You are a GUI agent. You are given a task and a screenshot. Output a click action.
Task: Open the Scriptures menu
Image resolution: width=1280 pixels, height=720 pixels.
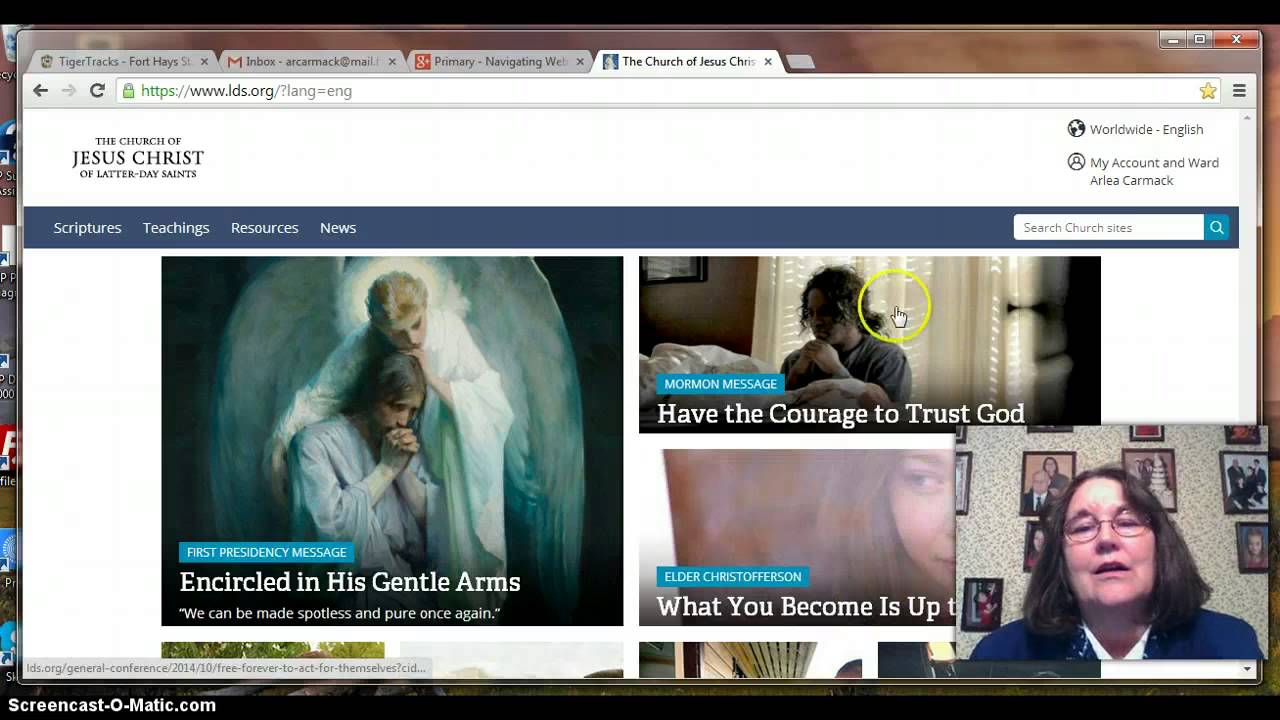click(x=87, y=228)
